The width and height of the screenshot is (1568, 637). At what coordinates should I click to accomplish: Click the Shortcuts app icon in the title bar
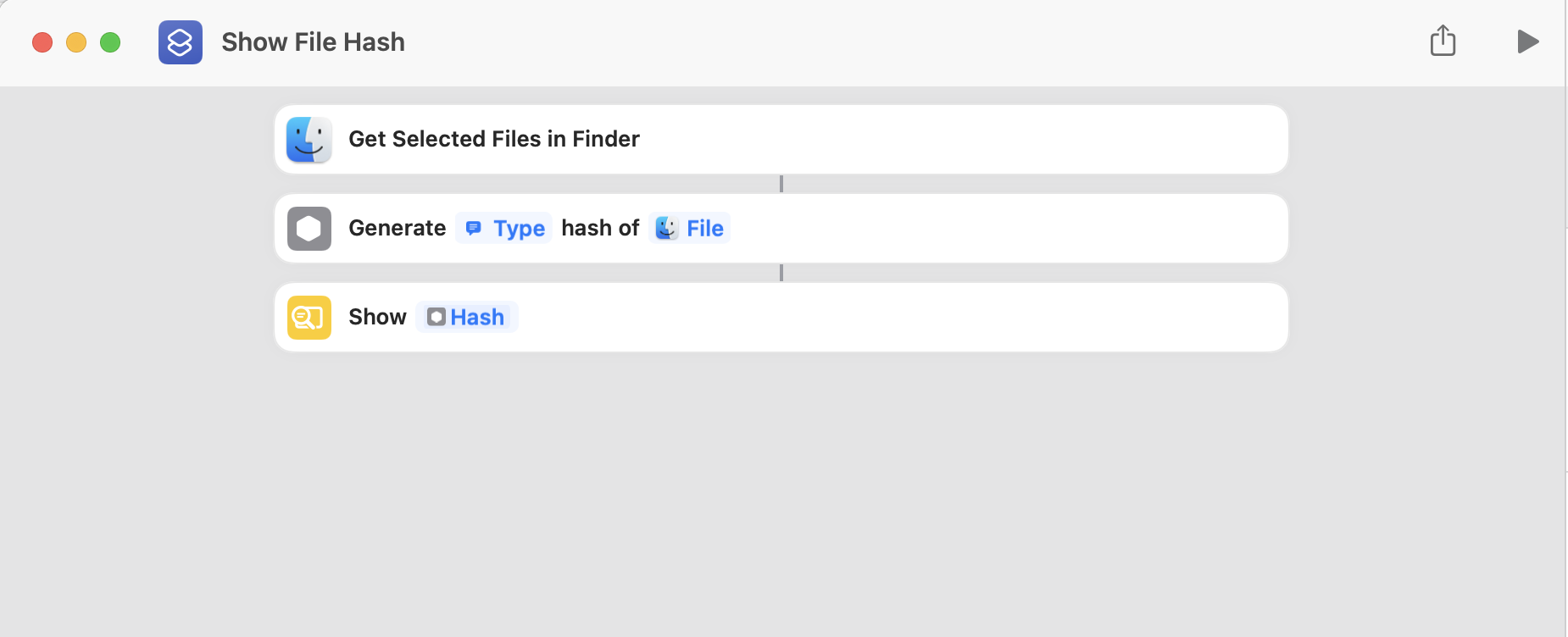tap(181, 42)
